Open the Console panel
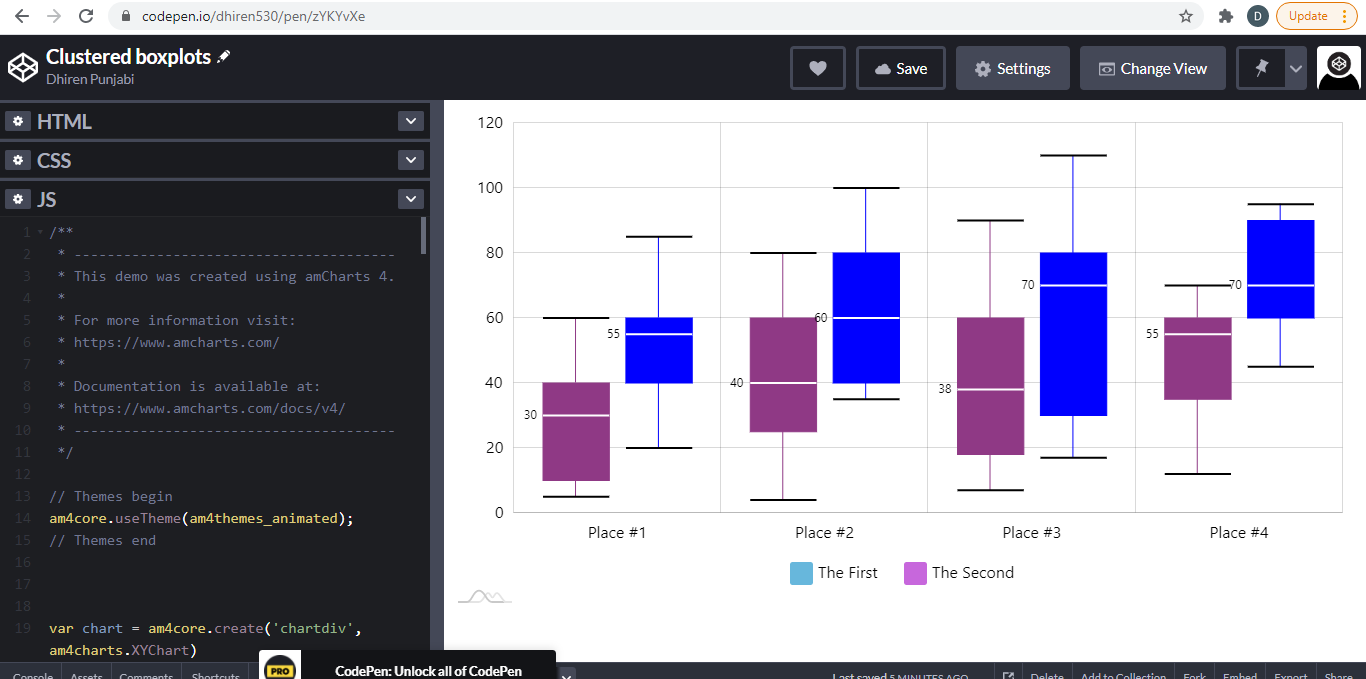1366x679 pixels. coord(30,675)
